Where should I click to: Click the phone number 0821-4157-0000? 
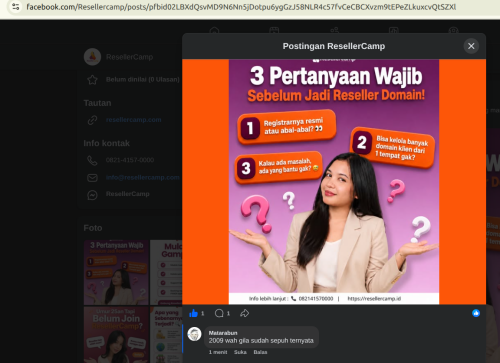[130, 160]
